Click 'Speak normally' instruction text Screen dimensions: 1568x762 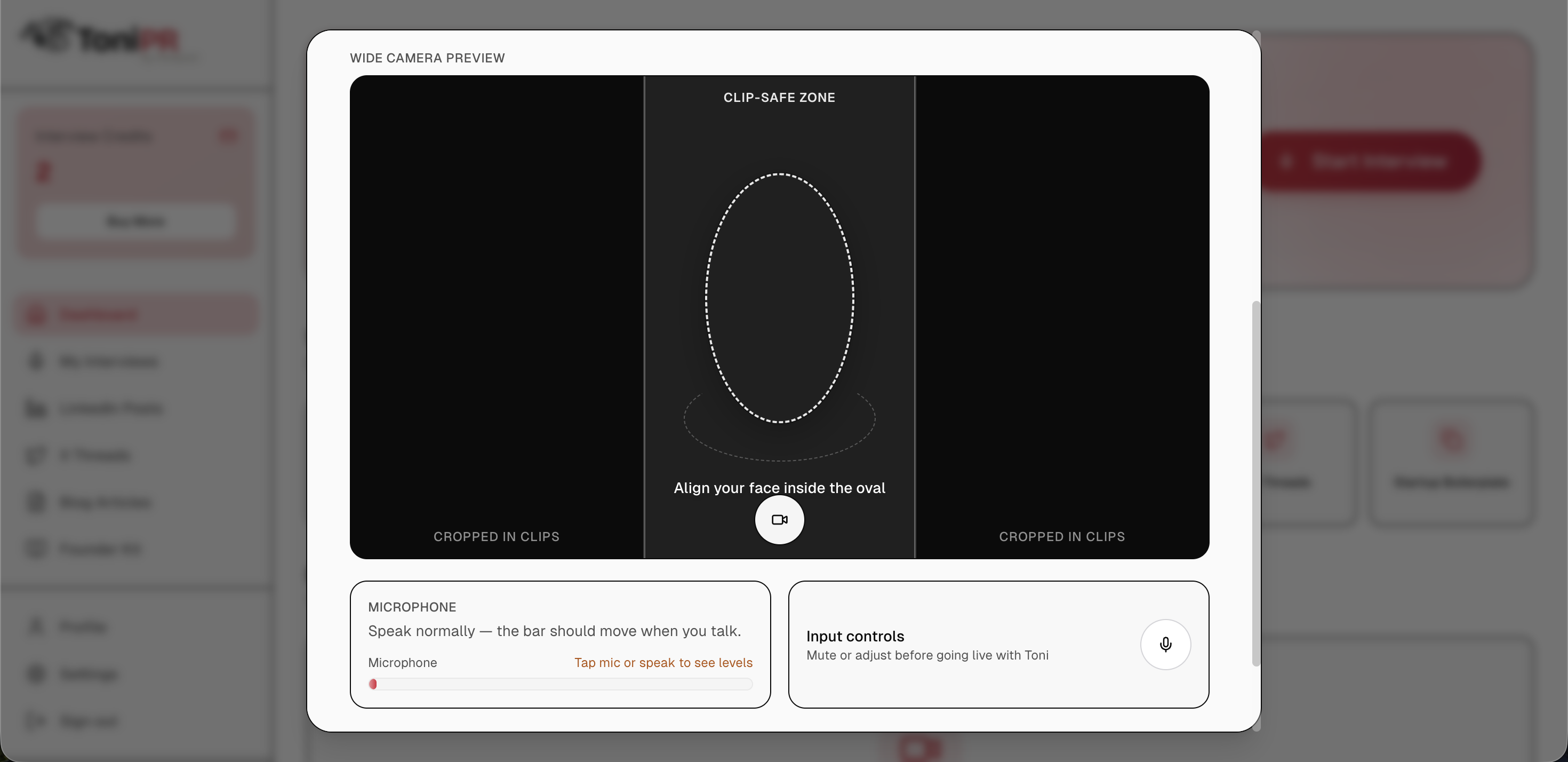555,630
